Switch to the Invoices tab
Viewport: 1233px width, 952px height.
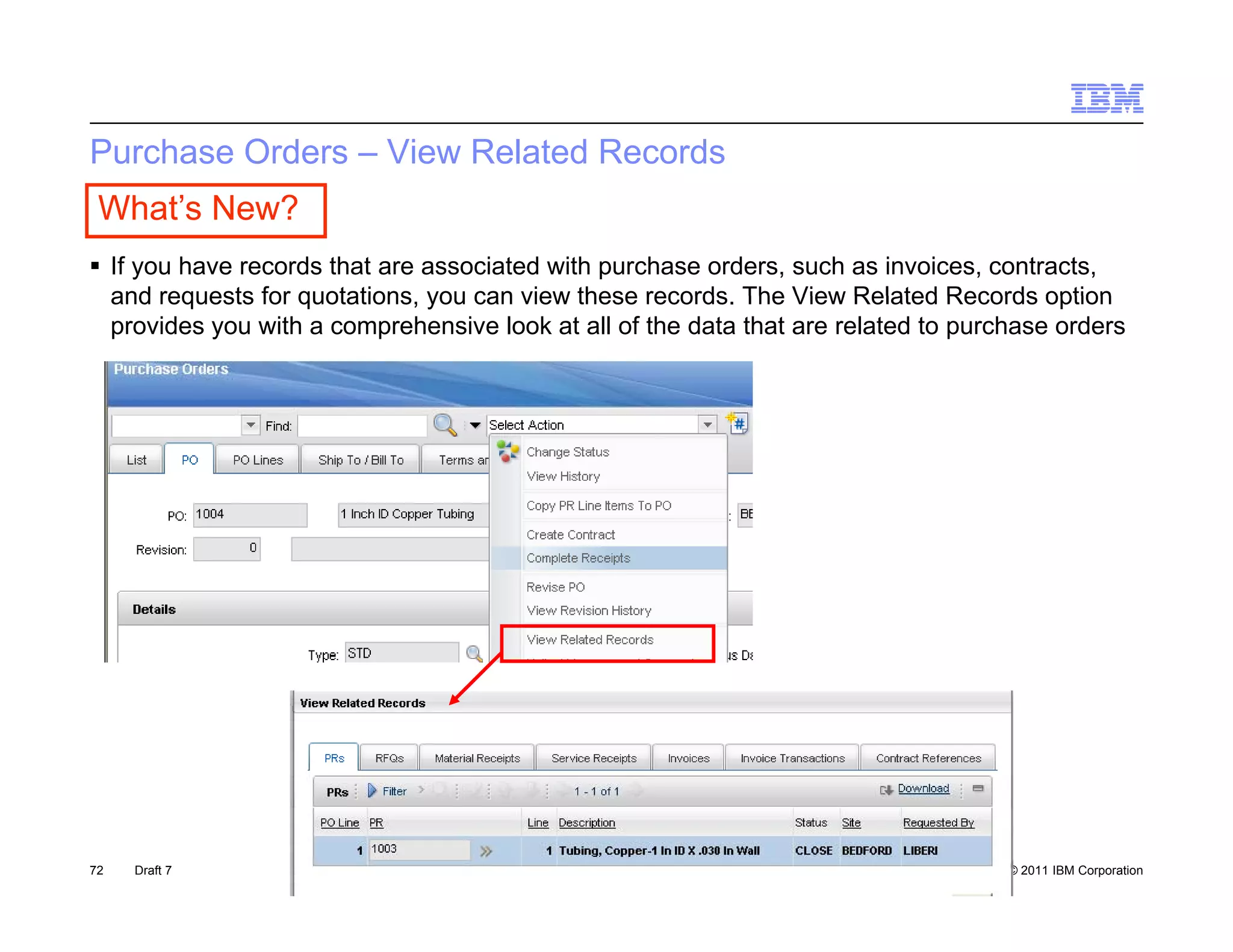coord(688,758)
